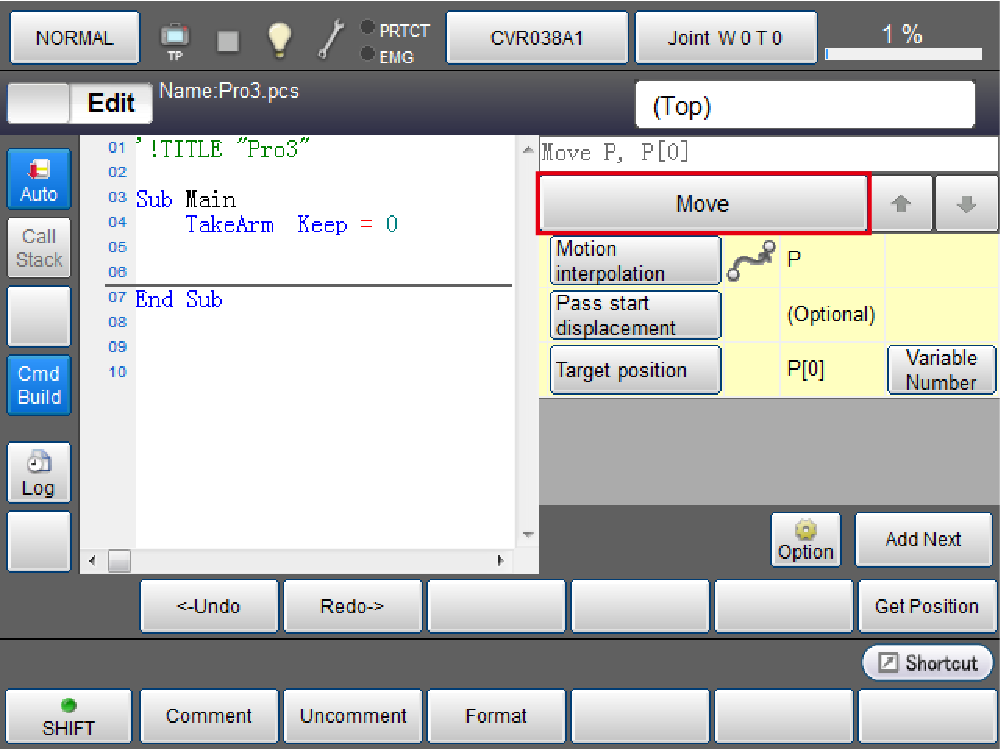Open the Log panel
This screenshot has width=1000, height=750.
39,473
